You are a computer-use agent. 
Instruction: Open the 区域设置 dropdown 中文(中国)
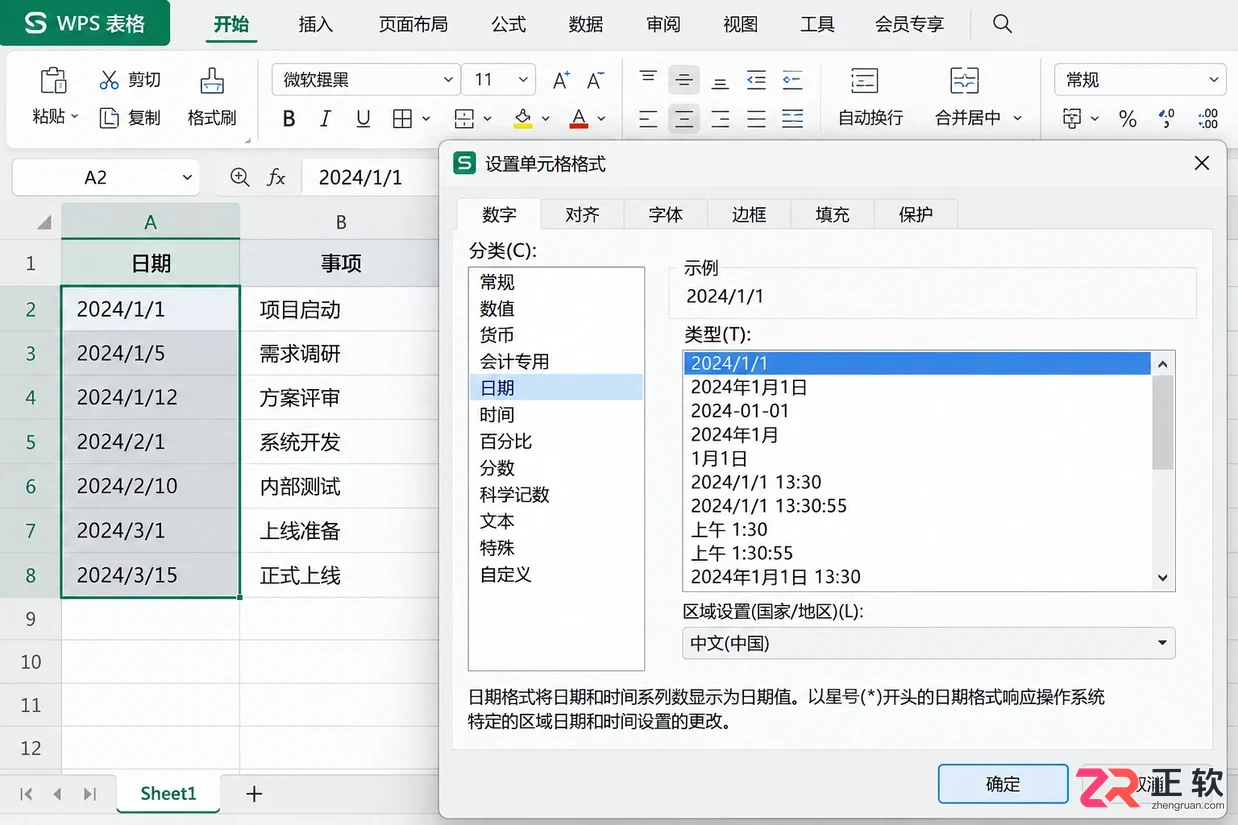coord(929,643)
